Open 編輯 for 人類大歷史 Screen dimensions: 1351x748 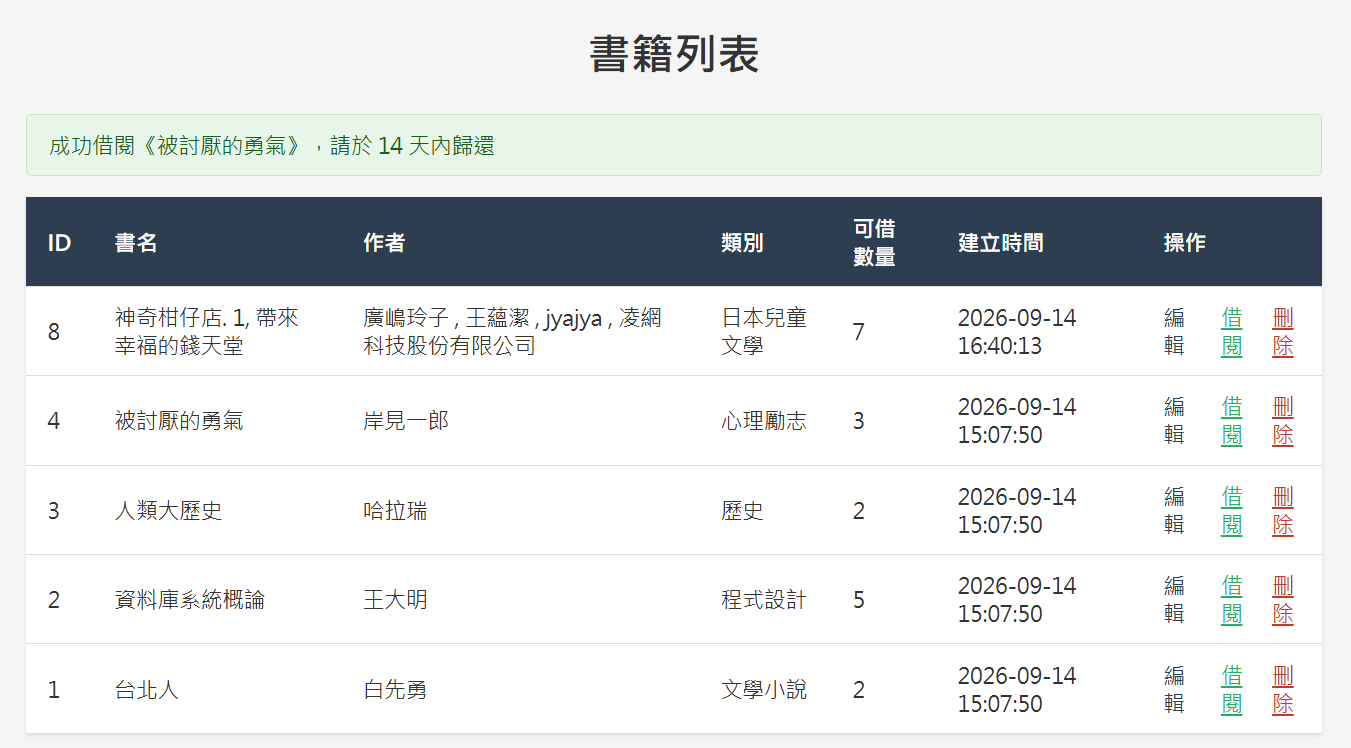1174,511
